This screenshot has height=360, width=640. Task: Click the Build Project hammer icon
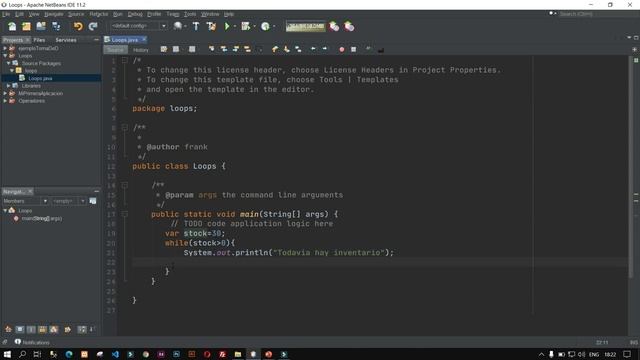click(196, 26)
